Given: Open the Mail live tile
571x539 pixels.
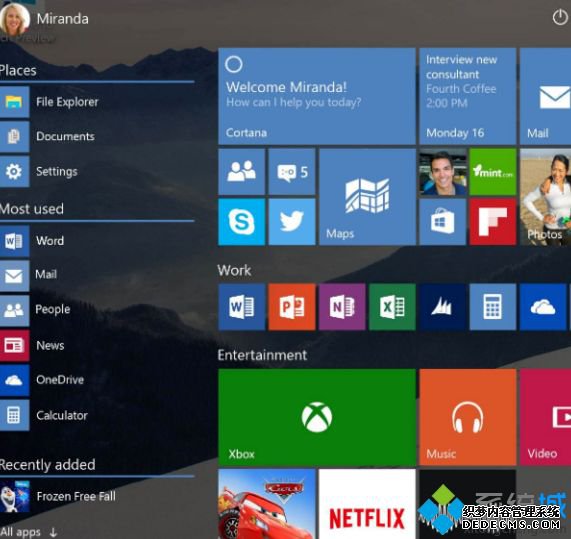Looking at the screenshot, I should tap(546, 96).
